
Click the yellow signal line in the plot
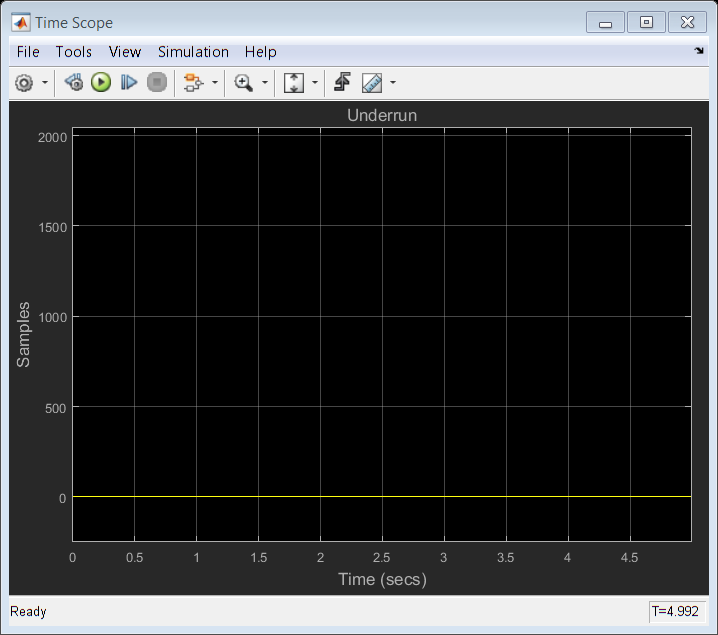pos(382,496)
